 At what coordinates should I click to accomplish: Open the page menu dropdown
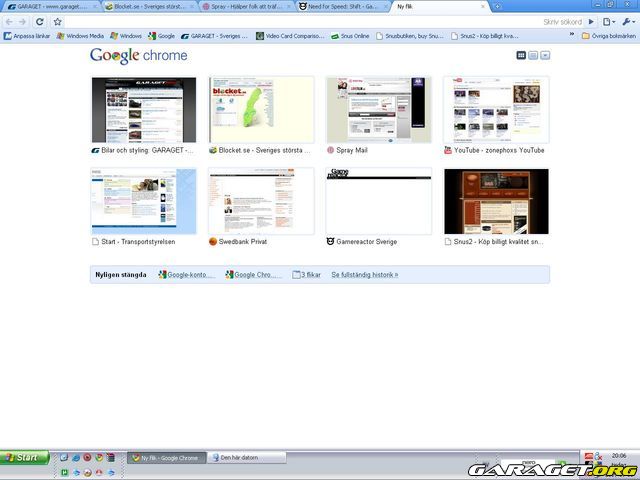[608, 21]
